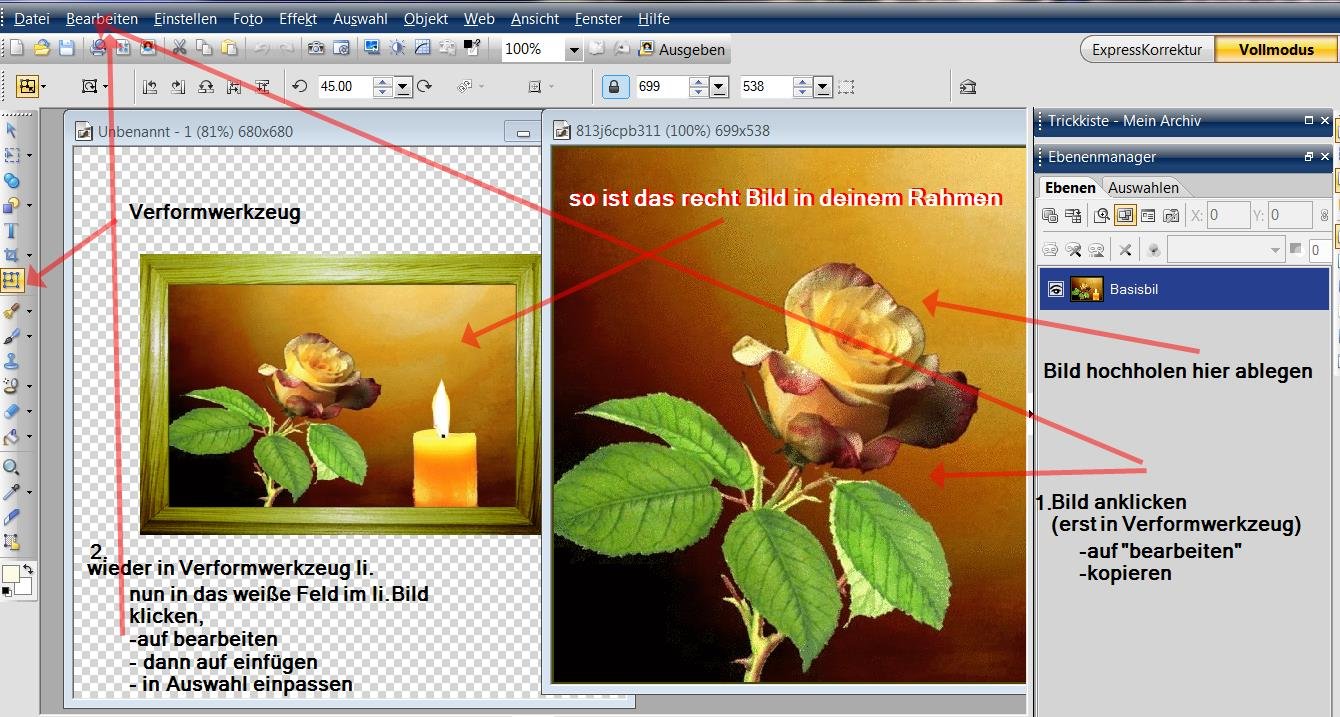Select the Eraser tool

pyautogui.click(x=12, y=411)
